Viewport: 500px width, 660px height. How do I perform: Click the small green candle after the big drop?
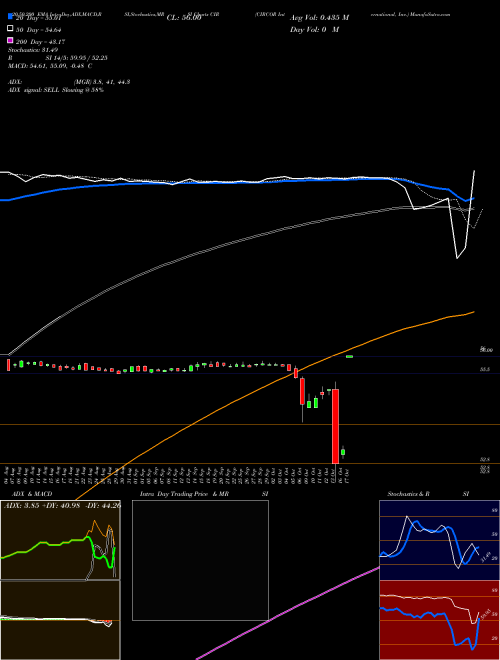point(343,452)
